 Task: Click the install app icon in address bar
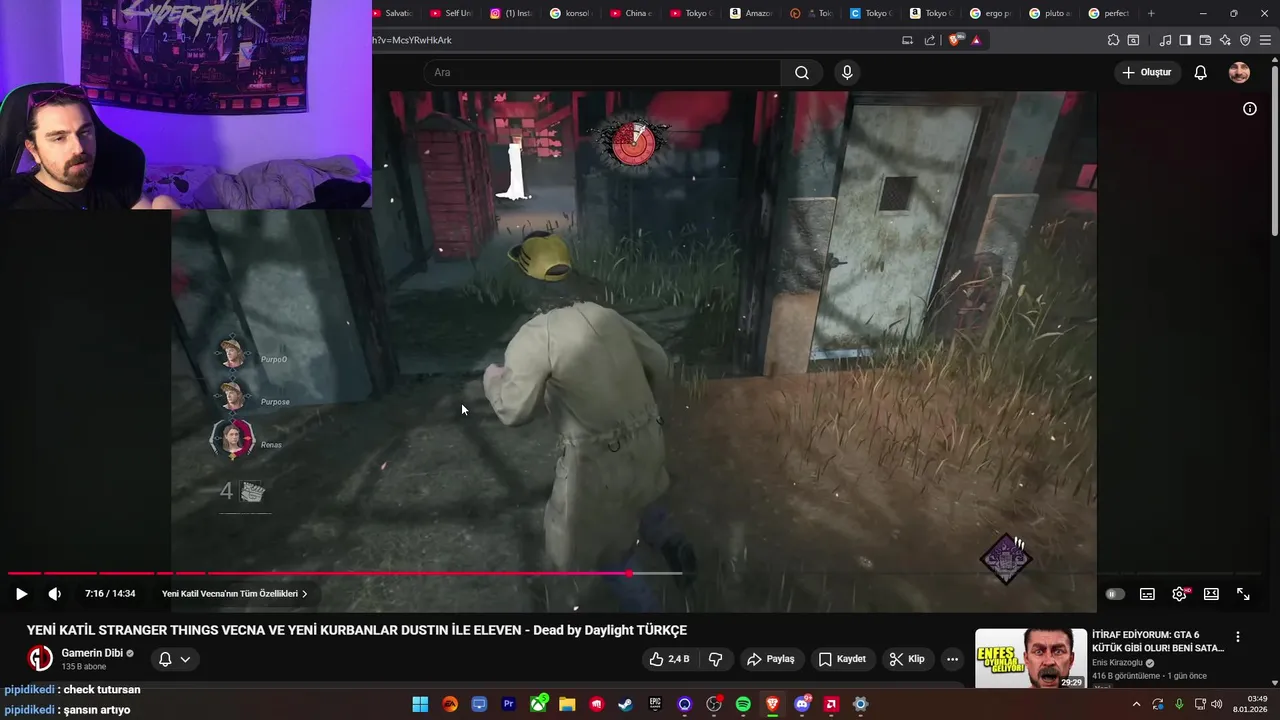[x=907, y=40]
